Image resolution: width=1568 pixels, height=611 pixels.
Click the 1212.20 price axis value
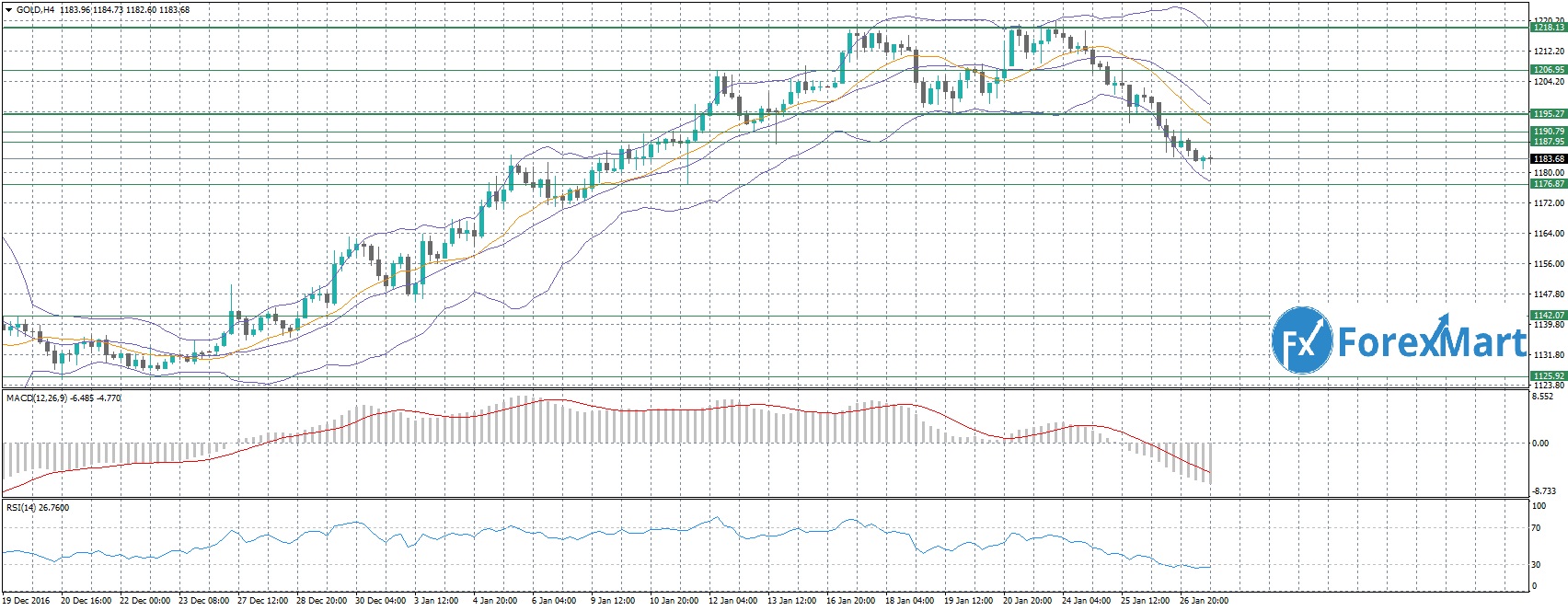click(x=1548, y=52)
